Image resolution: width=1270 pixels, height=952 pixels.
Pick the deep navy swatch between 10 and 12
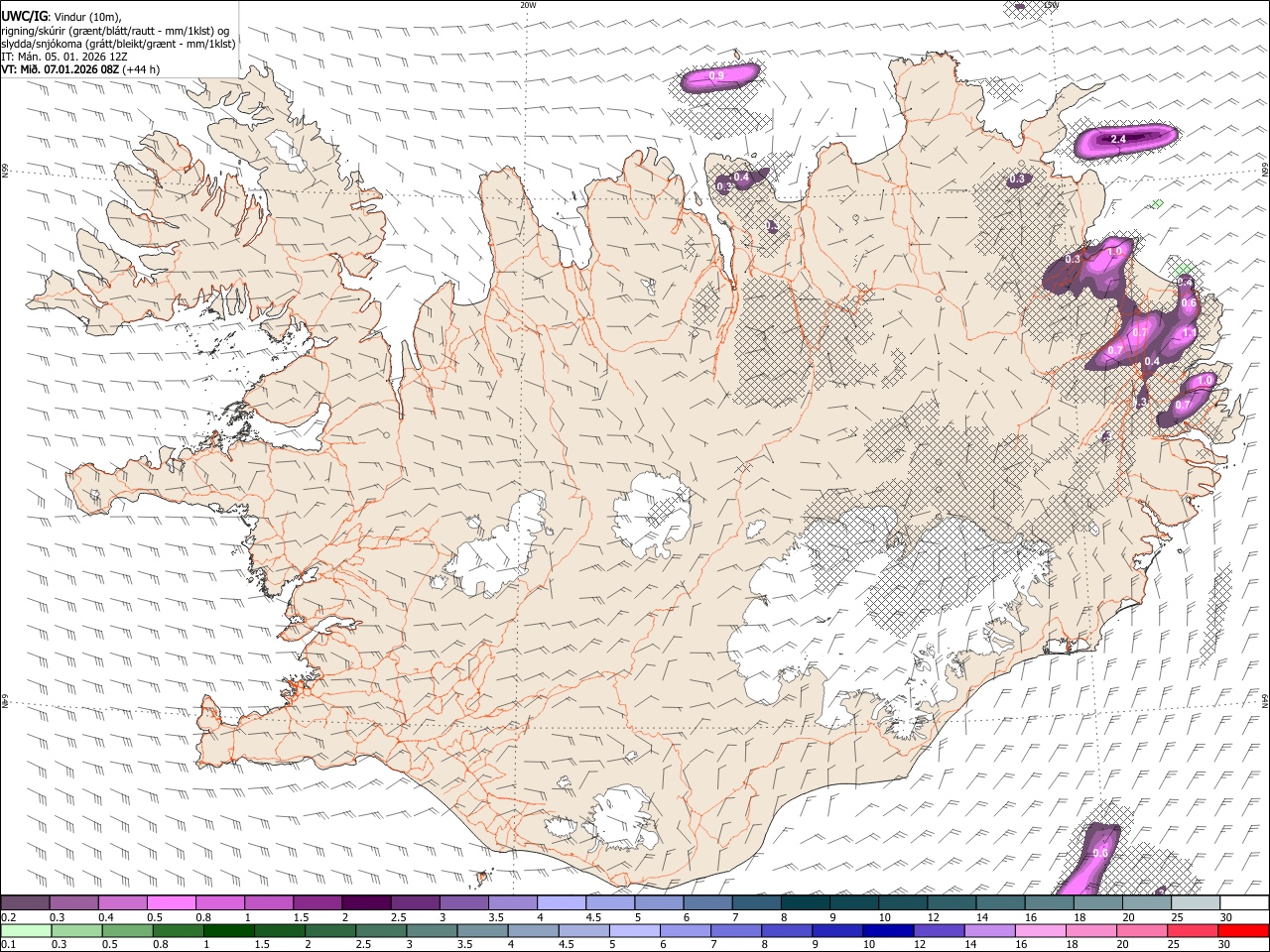click(887, 930)
